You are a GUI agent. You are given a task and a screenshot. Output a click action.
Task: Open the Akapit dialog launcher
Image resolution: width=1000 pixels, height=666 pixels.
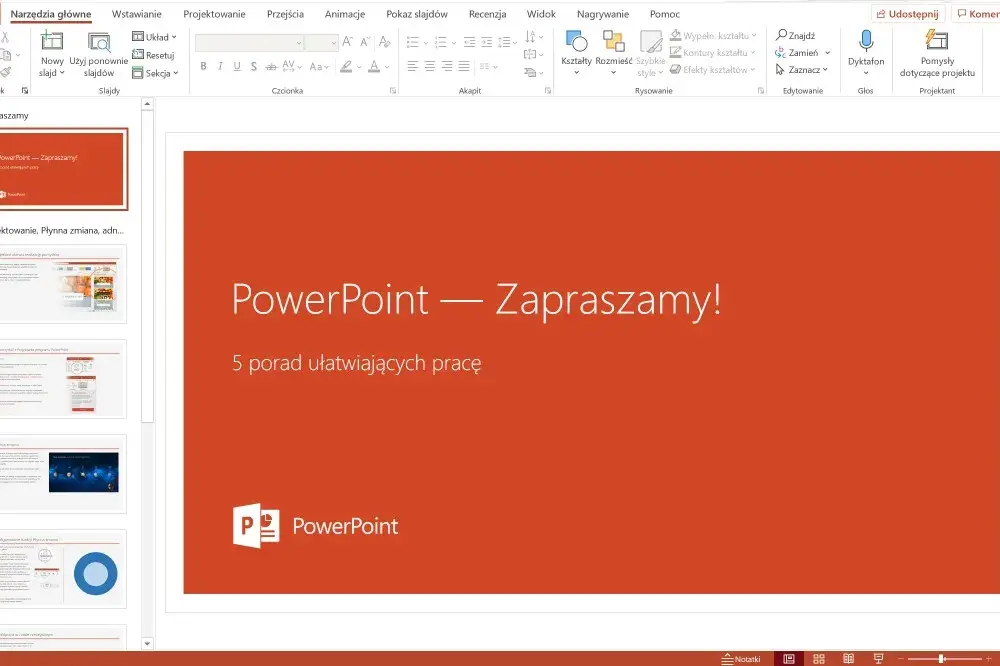point(548,91)
